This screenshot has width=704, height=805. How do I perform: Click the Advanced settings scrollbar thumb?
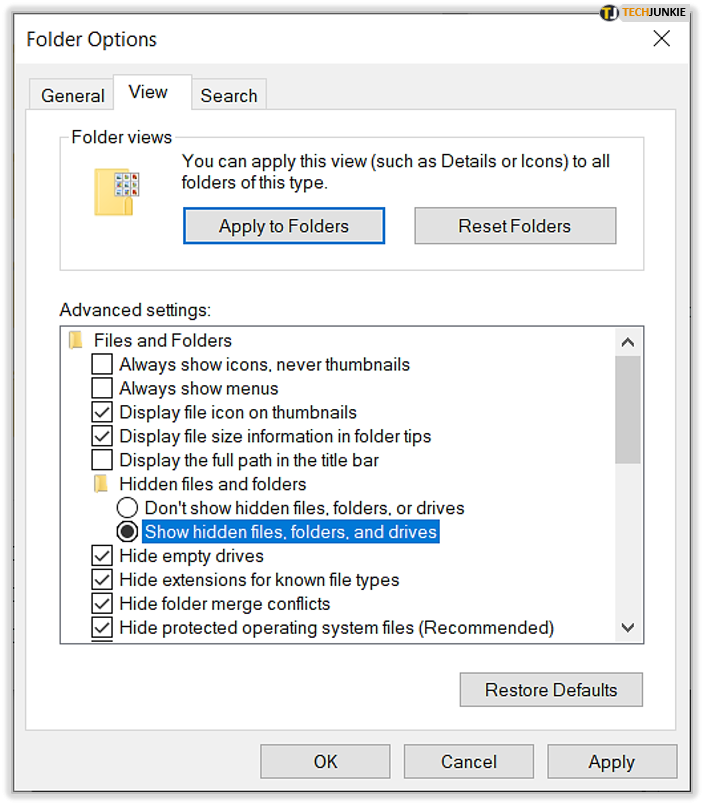coord(627,410)
